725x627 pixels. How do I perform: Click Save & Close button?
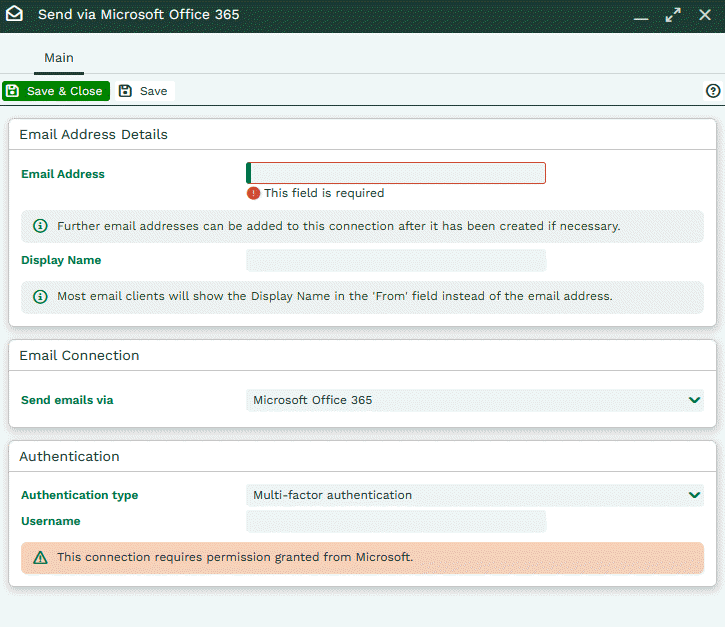click(56, 91)
